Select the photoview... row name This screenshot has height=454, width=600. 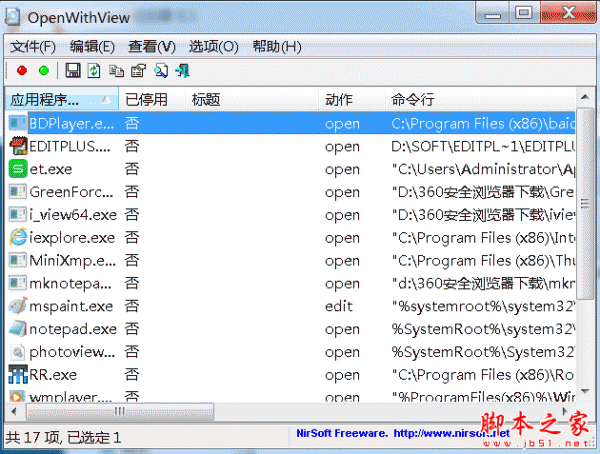[72, 352]
